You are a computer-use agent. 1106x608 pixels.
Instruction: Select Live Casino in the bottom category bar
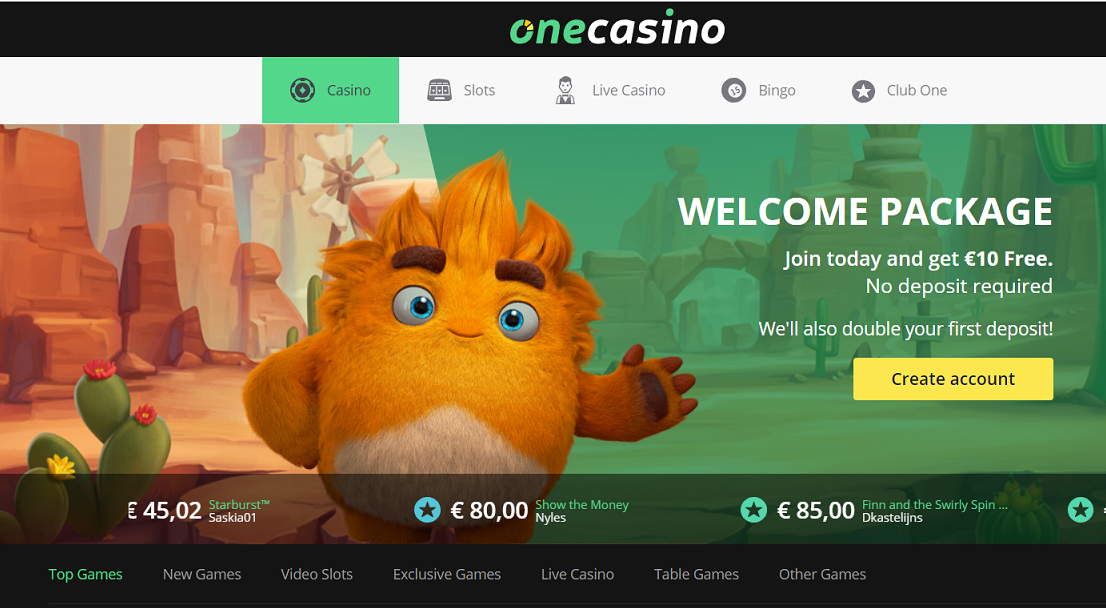(x=577, y=574)
